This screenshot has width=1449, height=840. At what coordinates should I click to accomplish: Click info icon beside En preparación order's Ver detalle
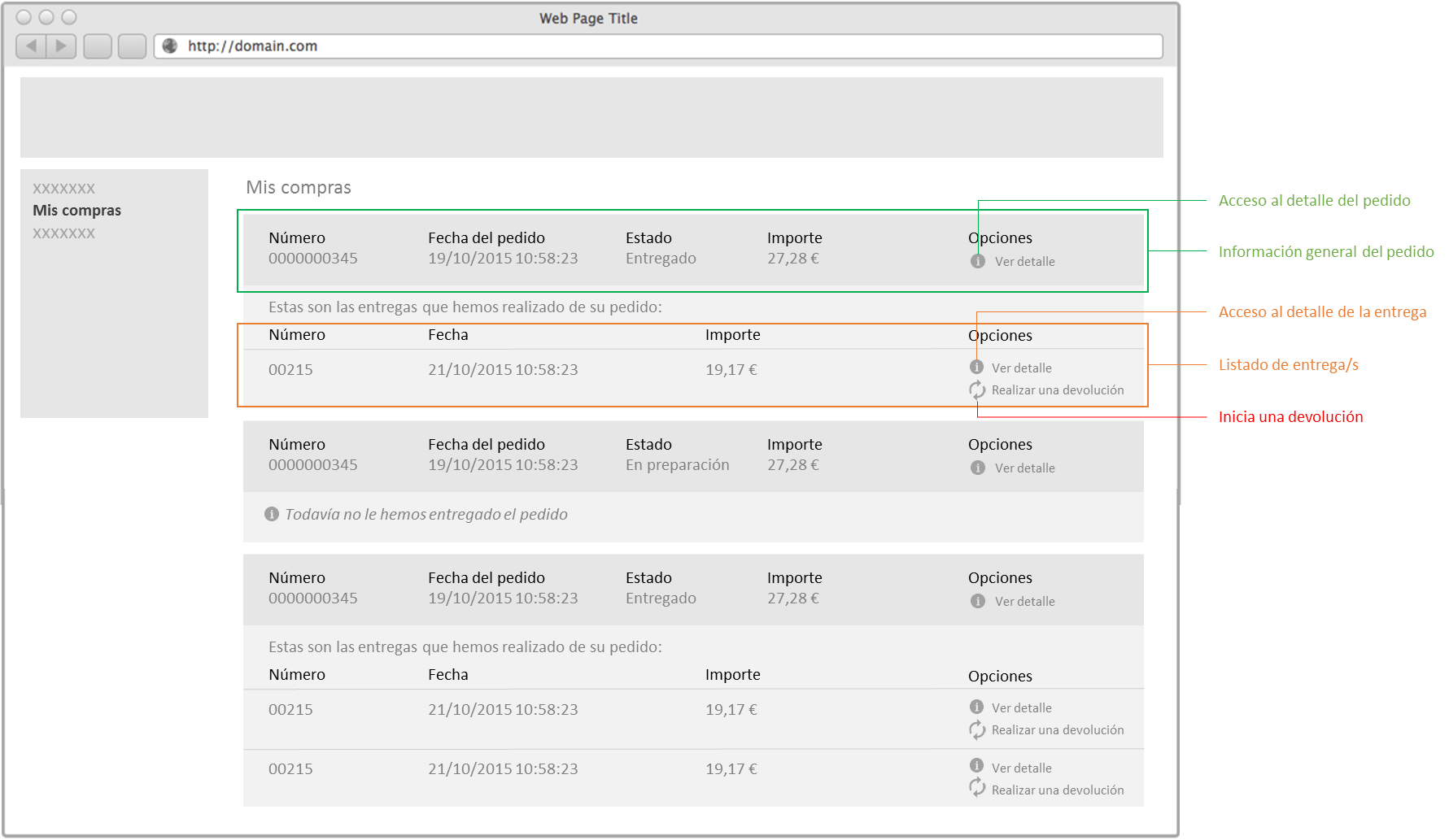[x=978, y=468]
